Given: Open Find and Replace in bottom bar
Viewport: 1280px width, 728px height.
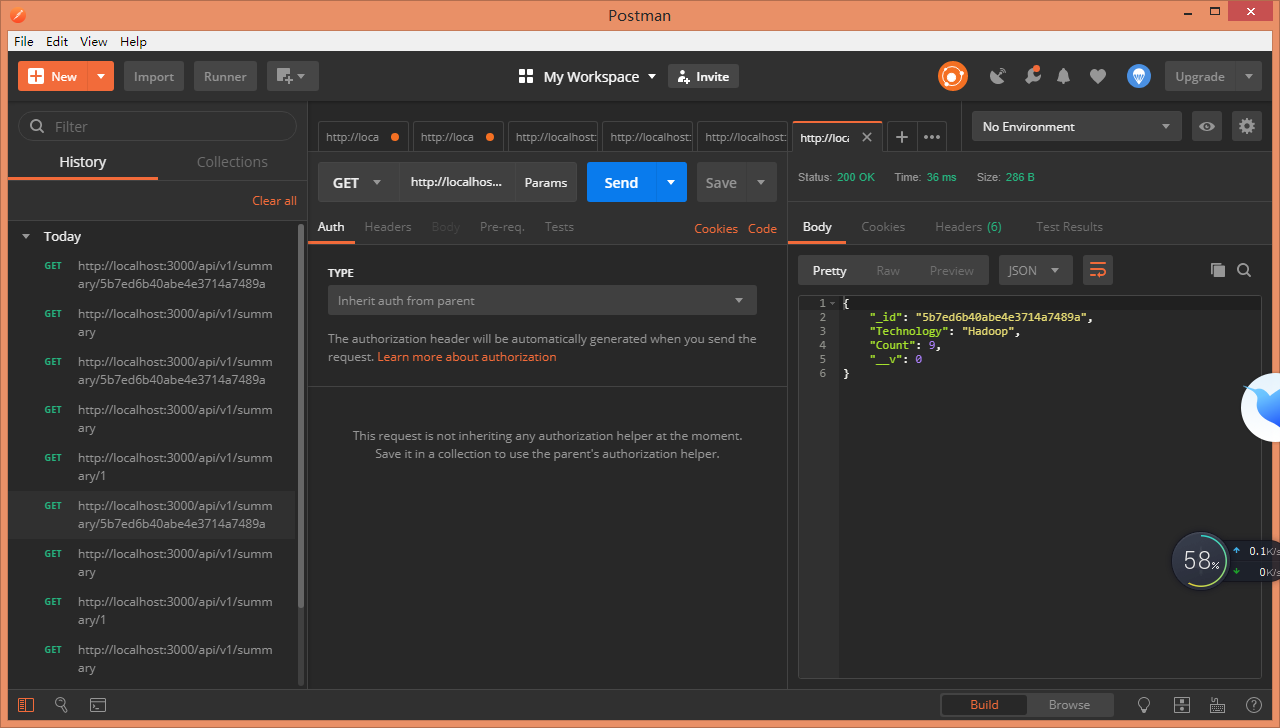Looking at the screenshot, I should coord(61,704).
